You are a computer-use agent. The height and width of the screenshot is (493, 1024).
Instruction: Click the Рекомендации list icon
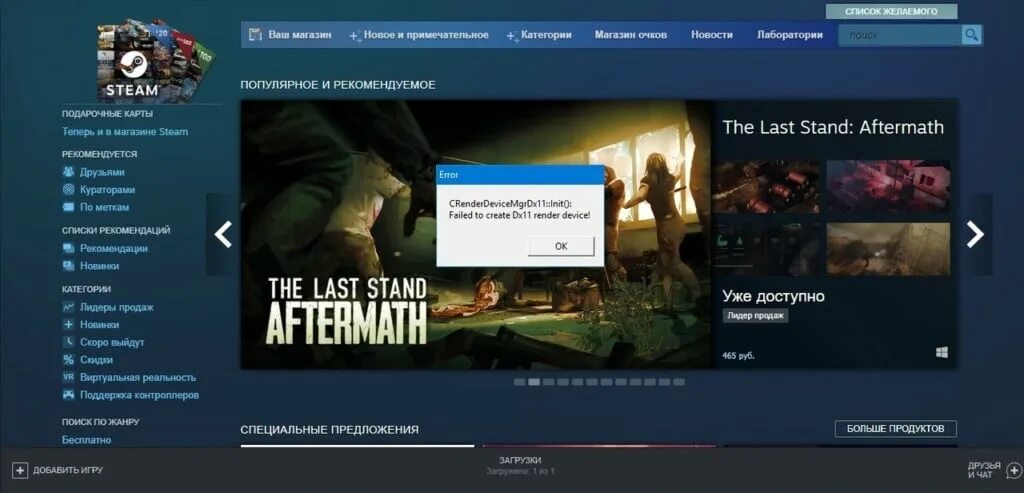tap(69, 248)
